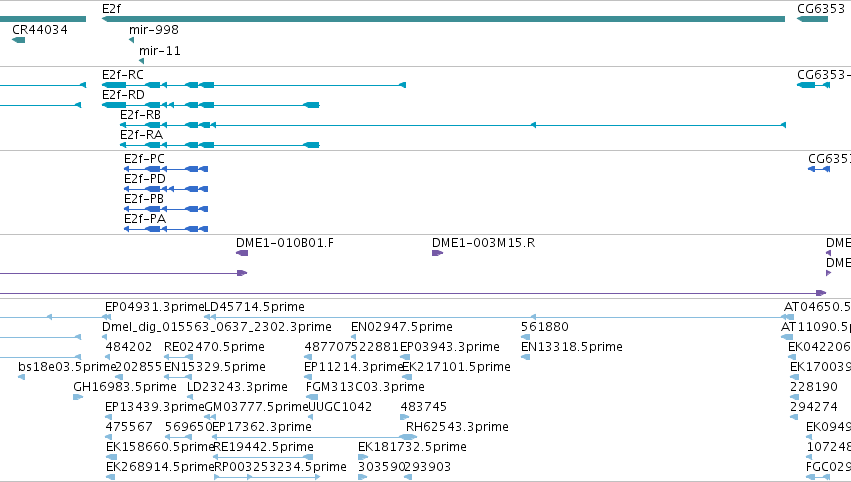Select EST RH62543.3prime

click(457, 427)
